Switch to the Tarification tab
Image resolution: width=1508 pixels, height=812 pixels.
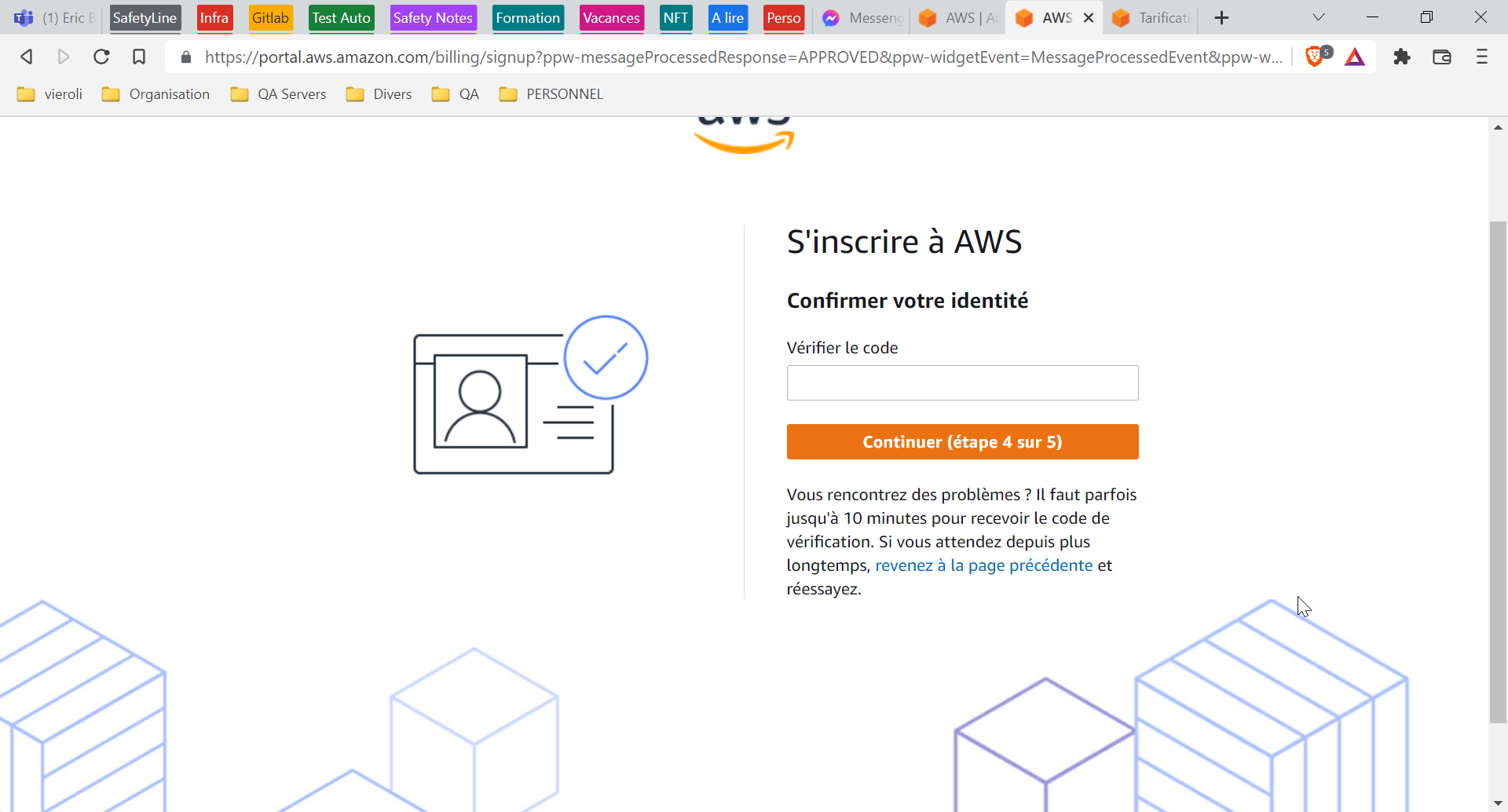[x=1153, y=18]
